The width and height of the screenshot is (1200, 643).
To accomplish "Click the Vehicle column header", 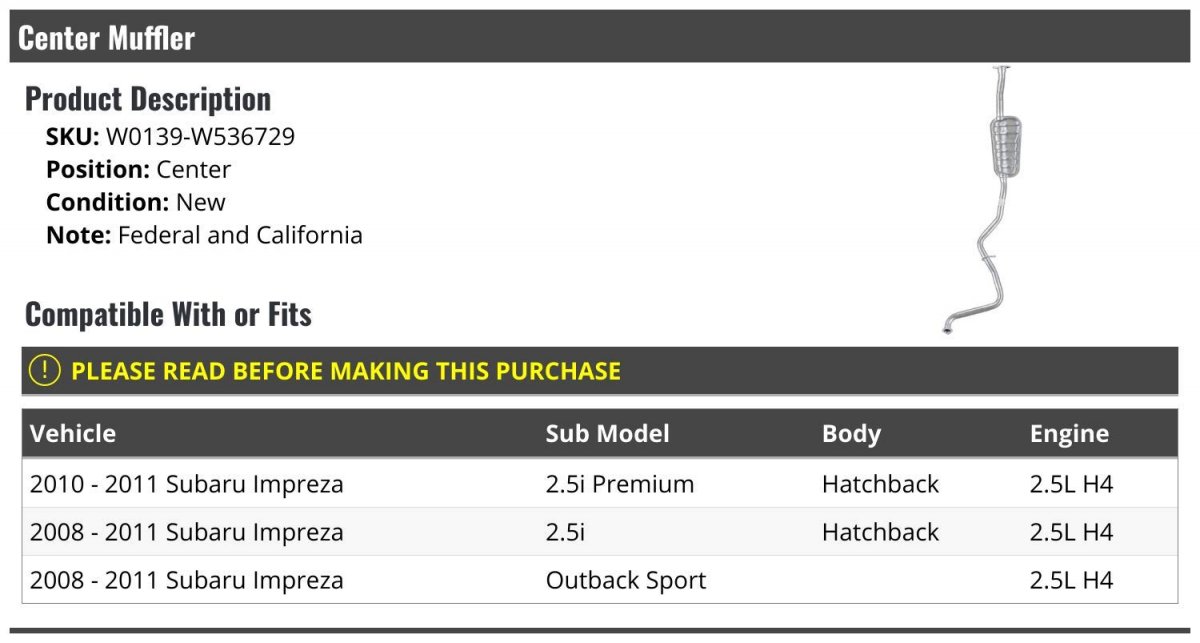I will point(73,433).
